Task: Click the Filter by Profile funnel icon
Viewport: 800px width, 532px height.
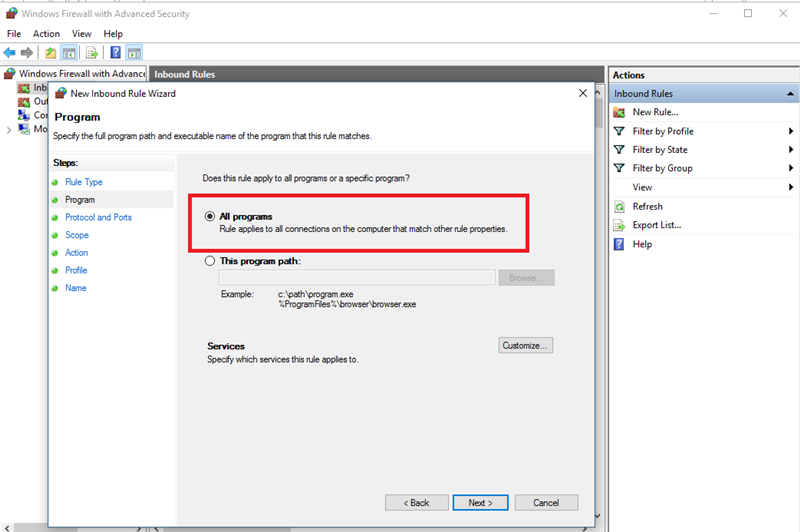Action: tap(619, 131)
